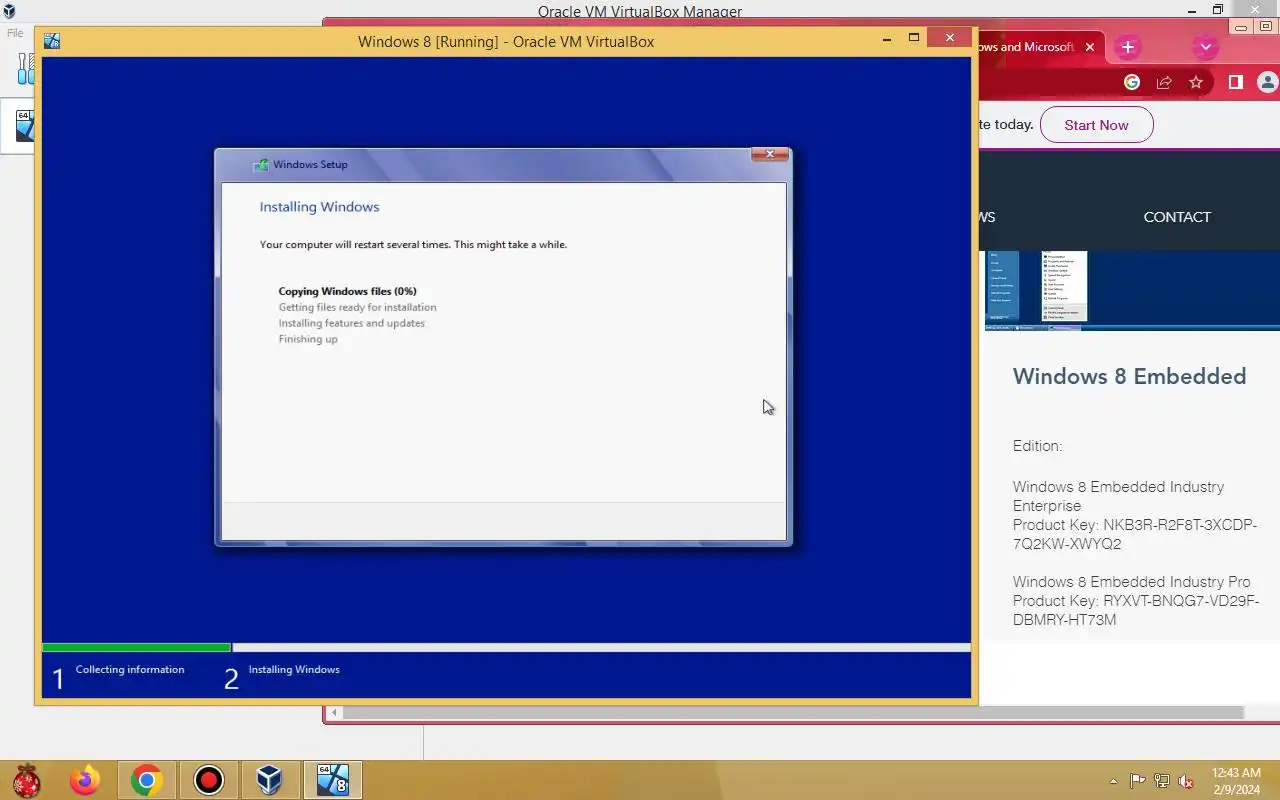Click the VirtualBox Manager title icon
This screenshot has width=1280, height=800.
(x=9, y=11)
